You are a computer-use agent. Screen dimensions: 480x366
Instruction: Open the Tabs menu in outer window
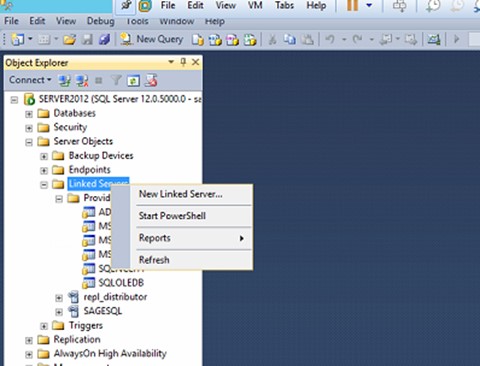point(284,5)
